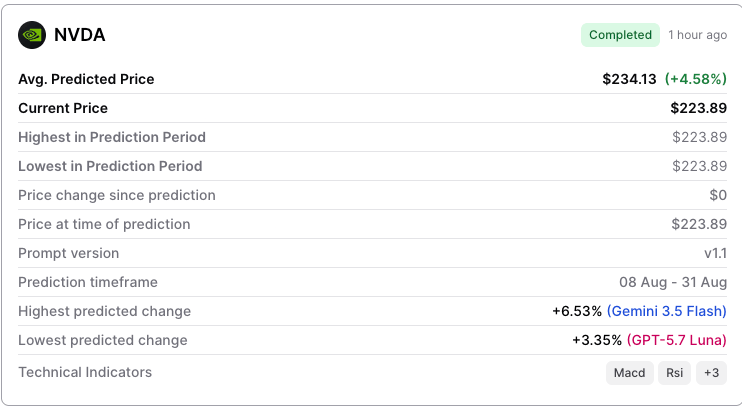Click the +6.53% highest predicted change
The height and width of the screenshot is (406, 742).
(577, 311)
